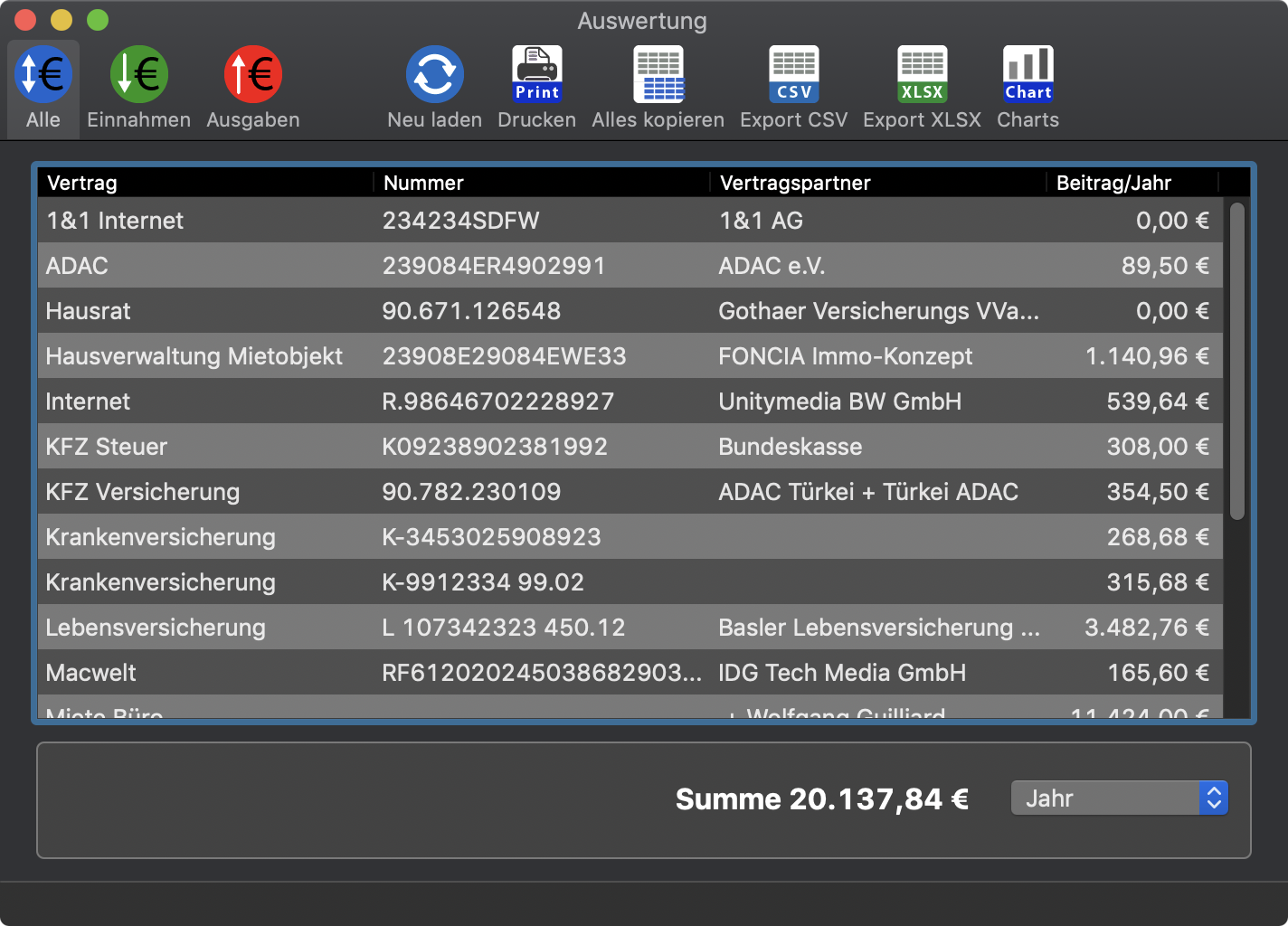Viewport: 1288px width, 926px height.
Task: Select the 1&1 Internet row
Action: pos(630,221)
